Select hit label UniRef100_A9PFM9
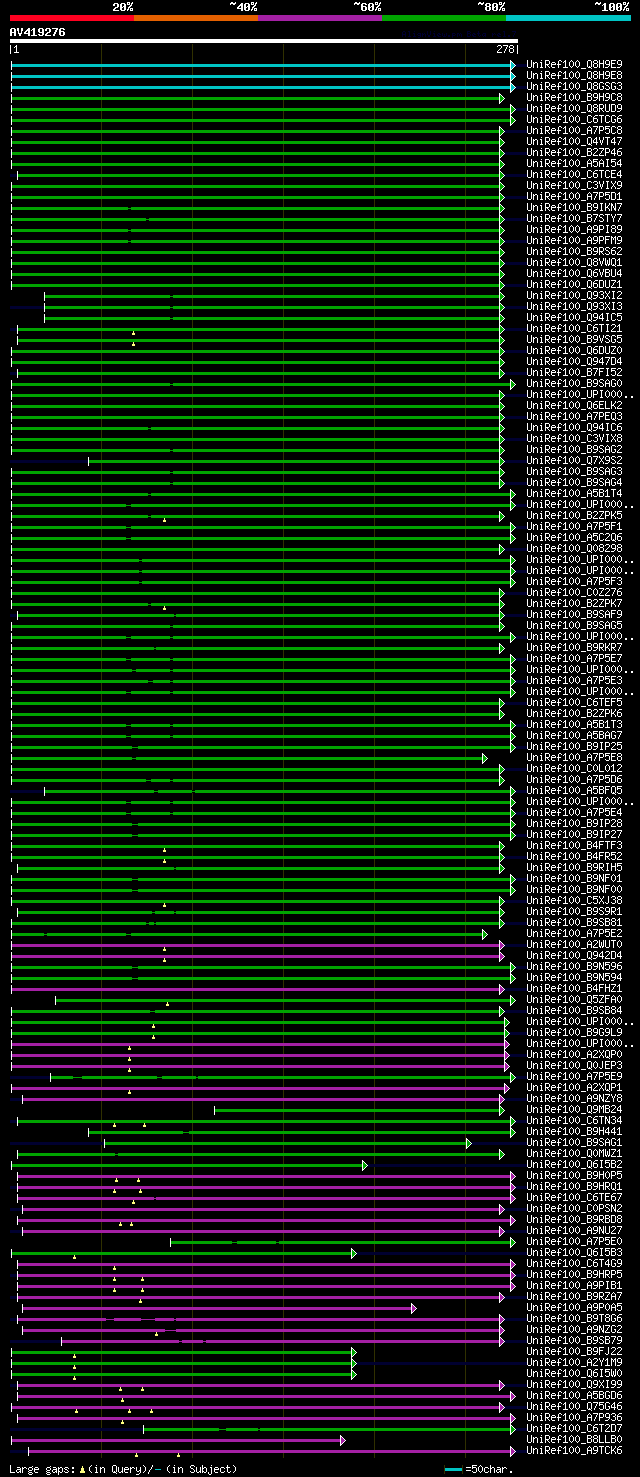 (574, 240)
